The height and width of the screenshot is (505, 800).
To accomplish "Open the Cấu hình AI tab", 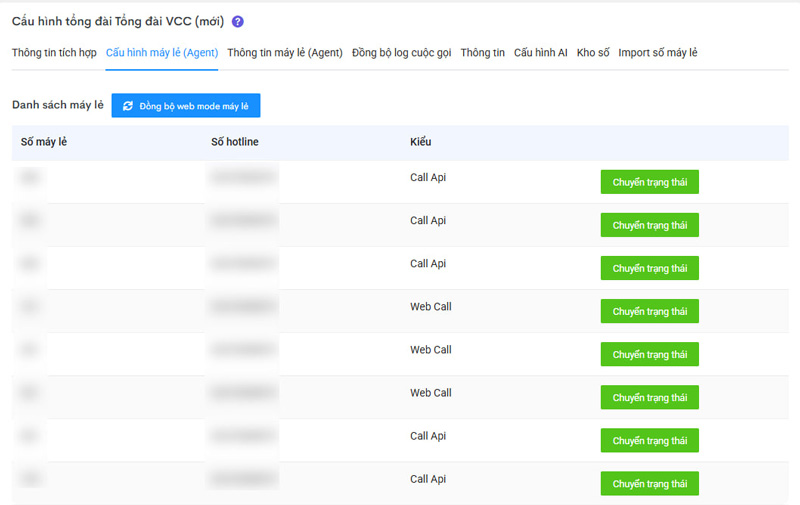I will tap(541, 53).
